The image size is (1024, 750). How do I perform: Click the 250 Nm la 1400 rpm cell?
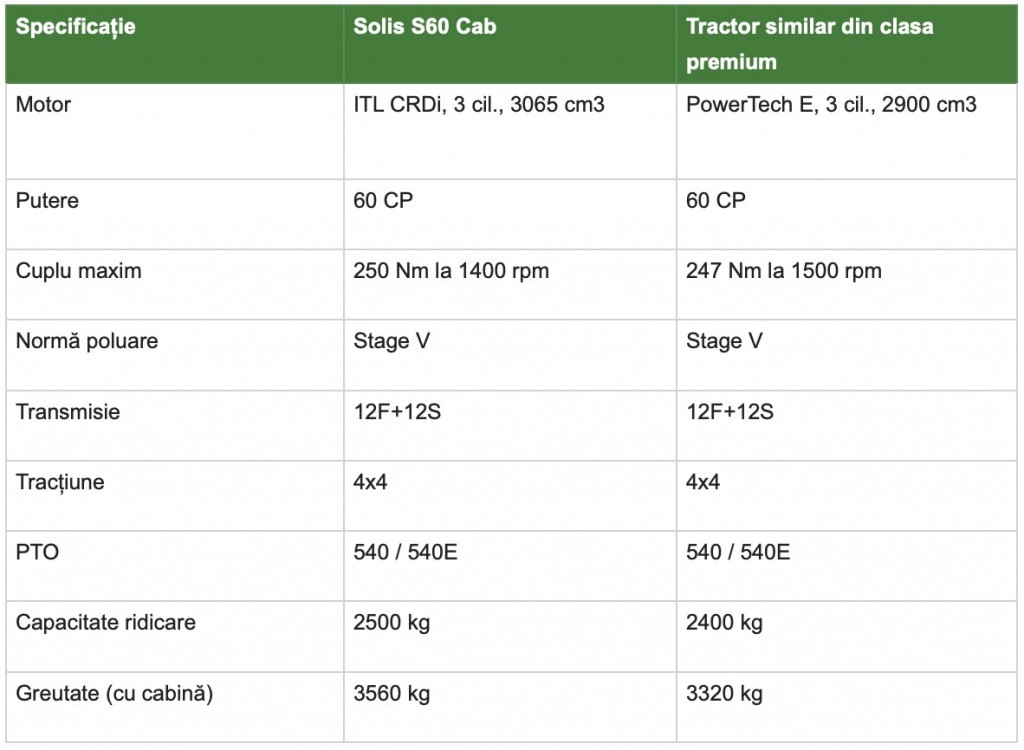pyautogui.click(x=451, y=271)
